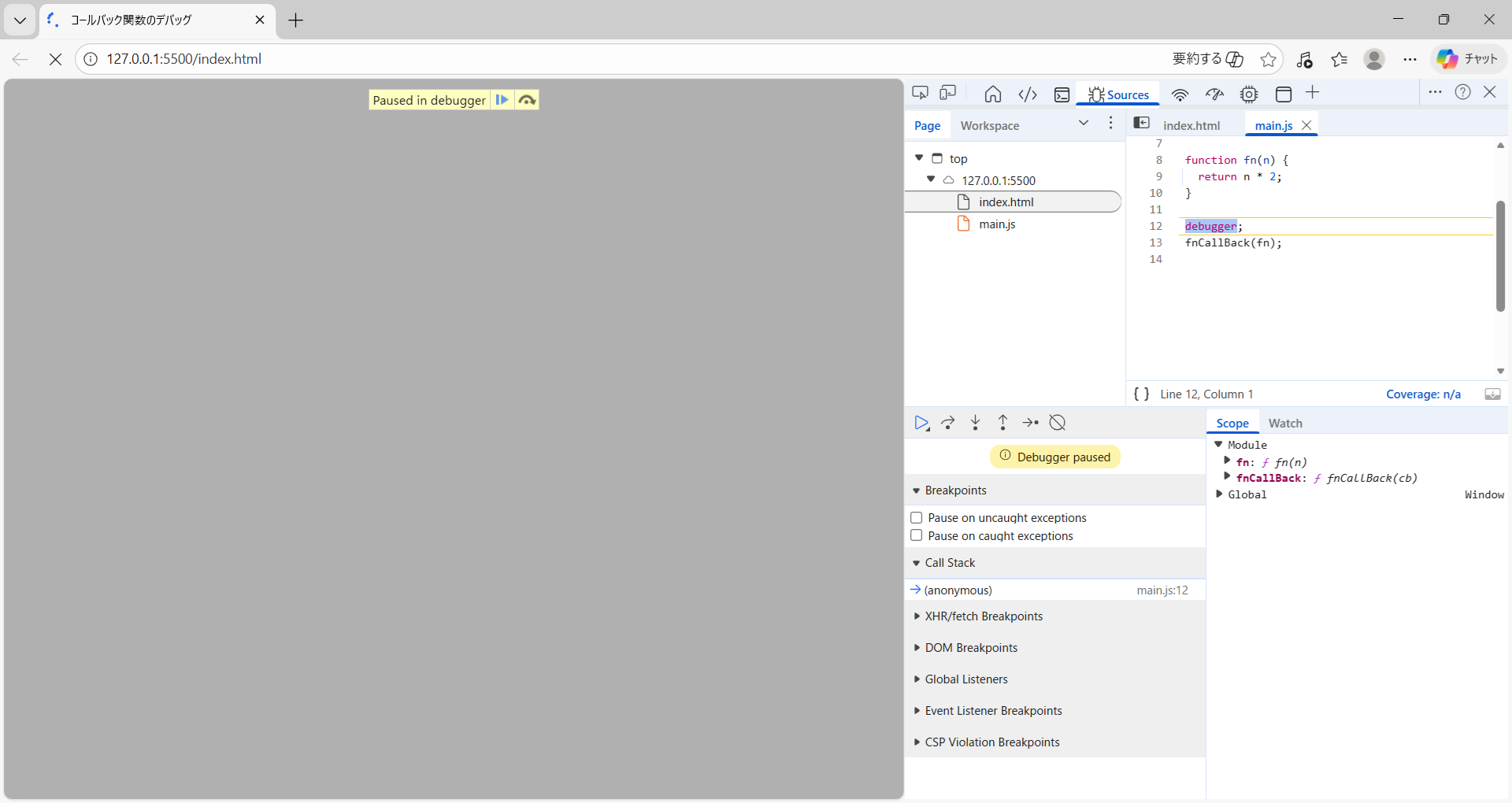Resume script execution in debugger toolbar
The width and height of the screenshot is (1512, 803).
(921, 423)
